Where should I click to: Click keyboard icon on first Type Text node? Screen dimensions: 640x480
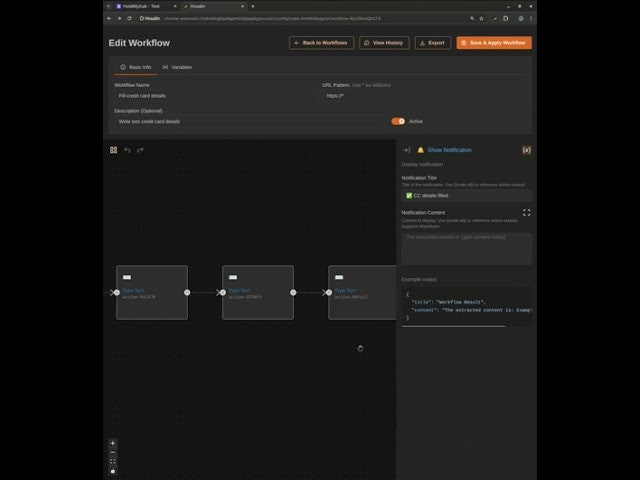(x=127, y=278)
